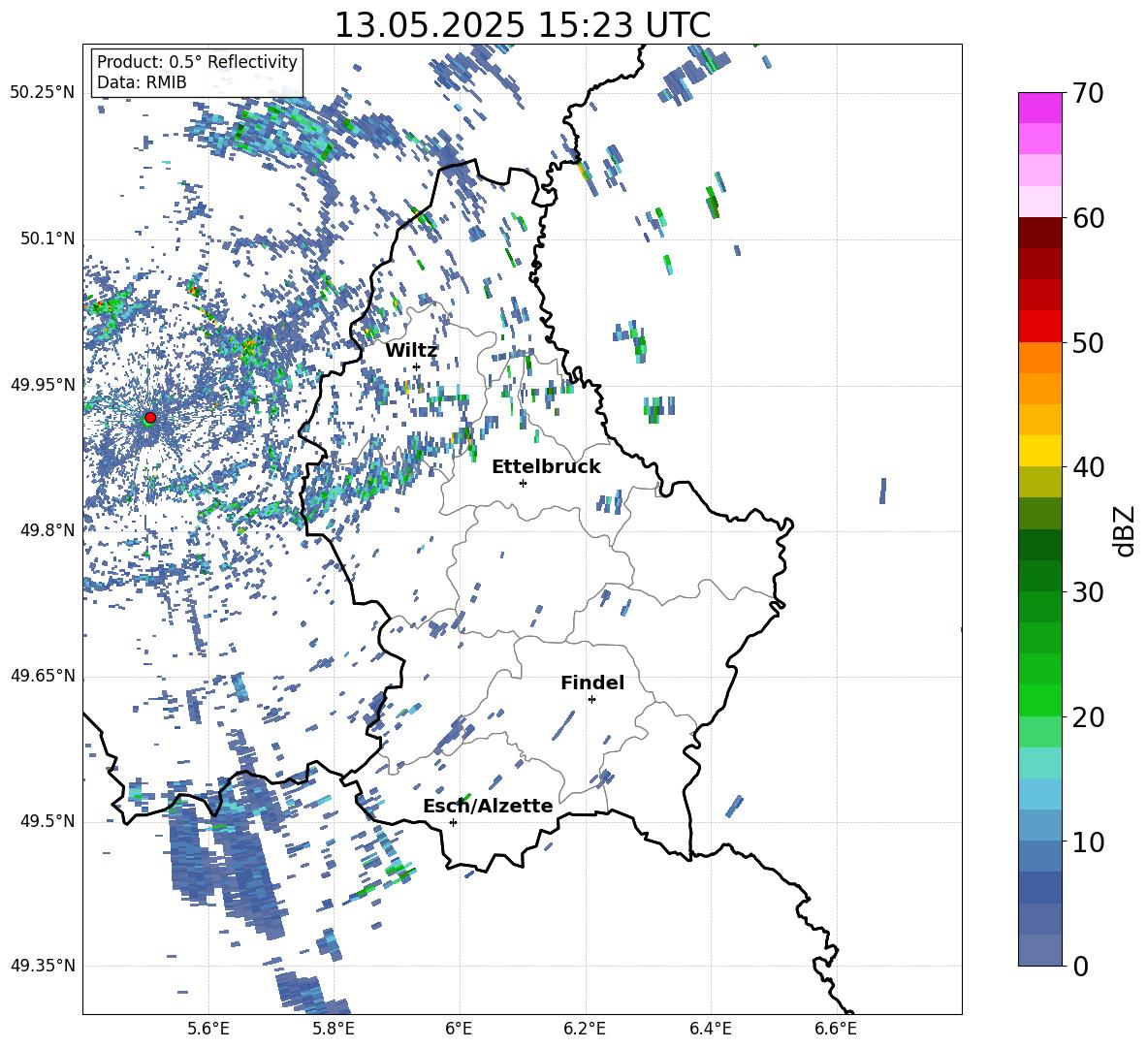Click the colorbar tick label 60
Image resolution: width=1148 pixels, height=1048 pixels.
click(x=1088, y=218)
